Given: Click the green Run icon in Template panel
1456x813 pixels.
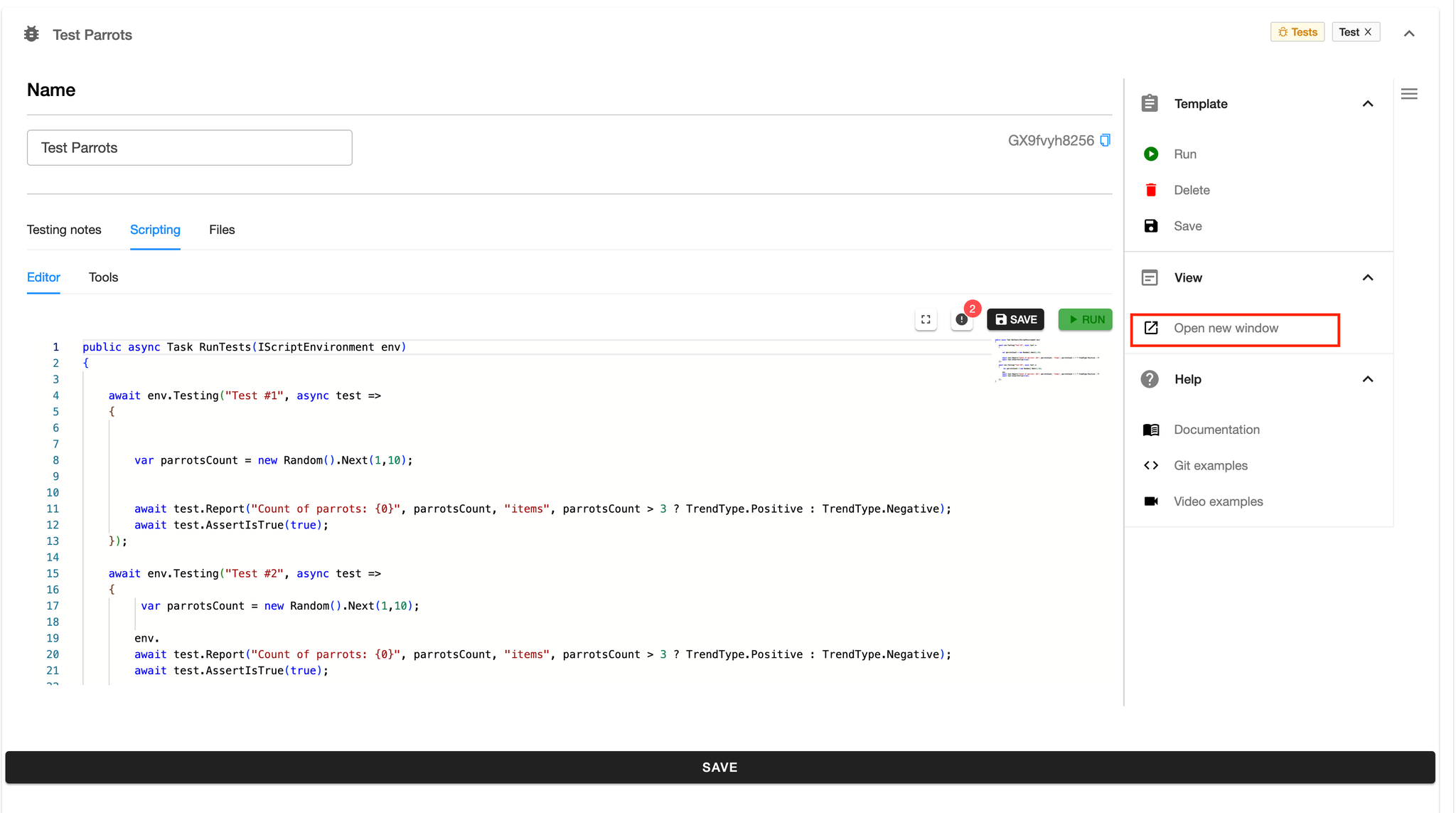Looking at the screenshot, I should tap(1150, 154).
